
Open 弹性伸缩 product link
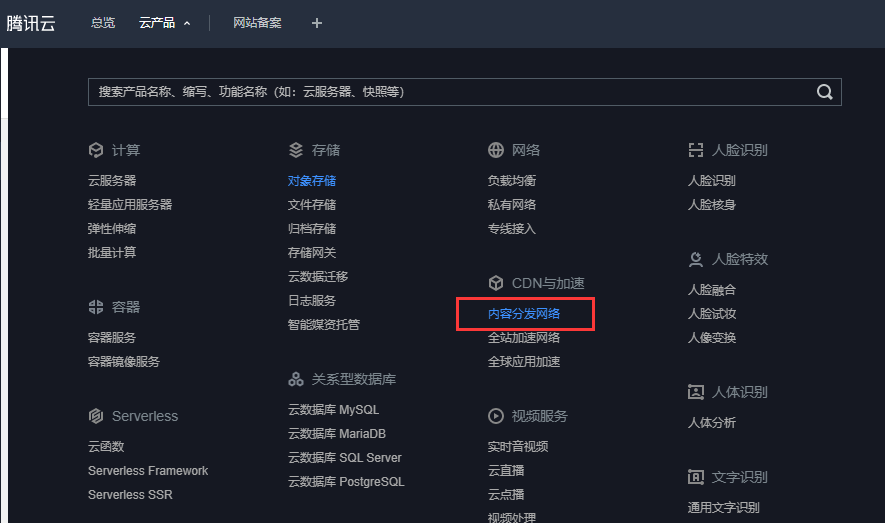112,228
